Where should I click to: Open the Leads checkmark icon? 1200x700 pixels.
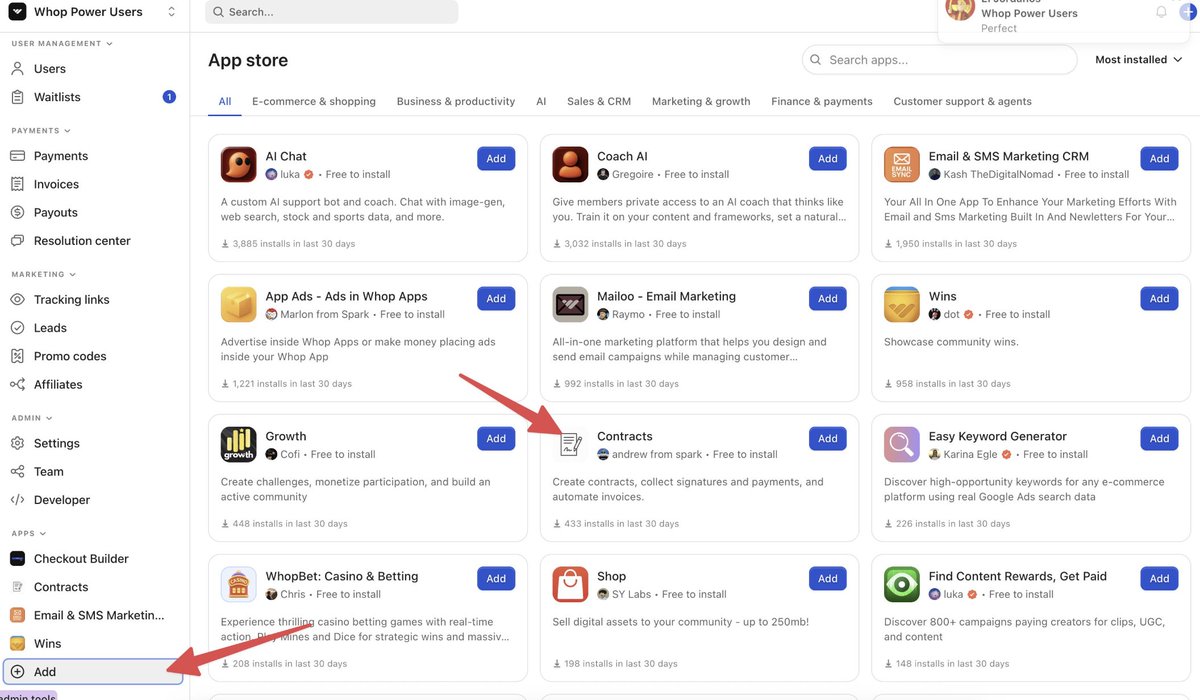(x=17, y=328)
